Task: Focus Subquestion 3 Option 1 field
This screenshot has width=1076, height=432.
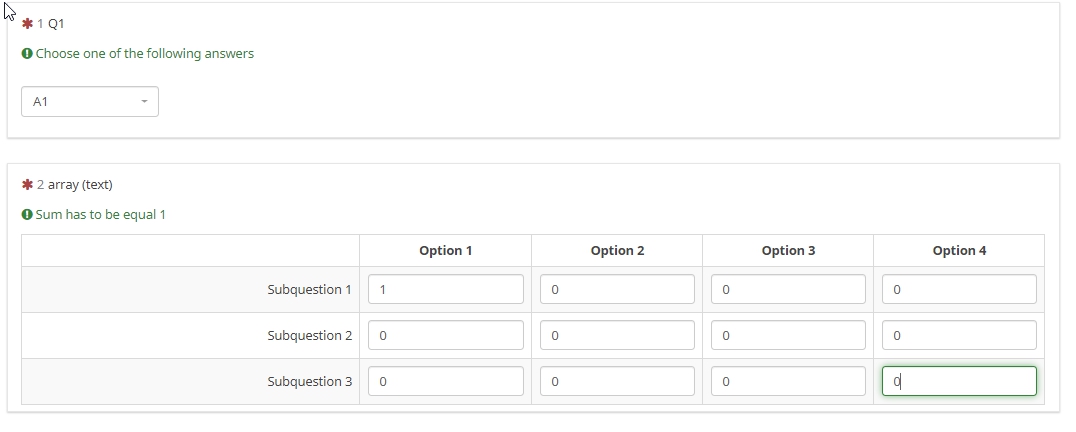Action: point(446,382)
